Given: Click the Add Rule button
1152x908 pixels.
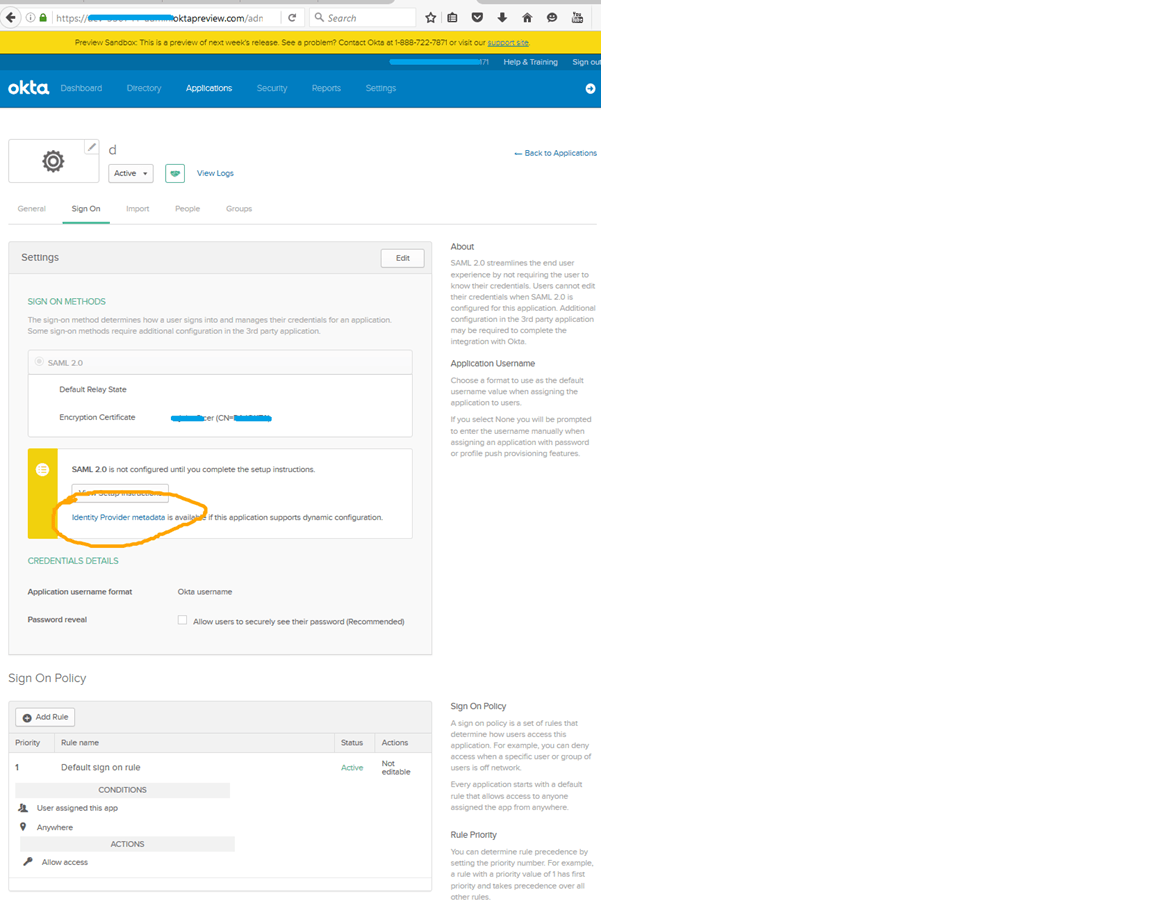Looking at the screenshot, I should pos(46,717).
